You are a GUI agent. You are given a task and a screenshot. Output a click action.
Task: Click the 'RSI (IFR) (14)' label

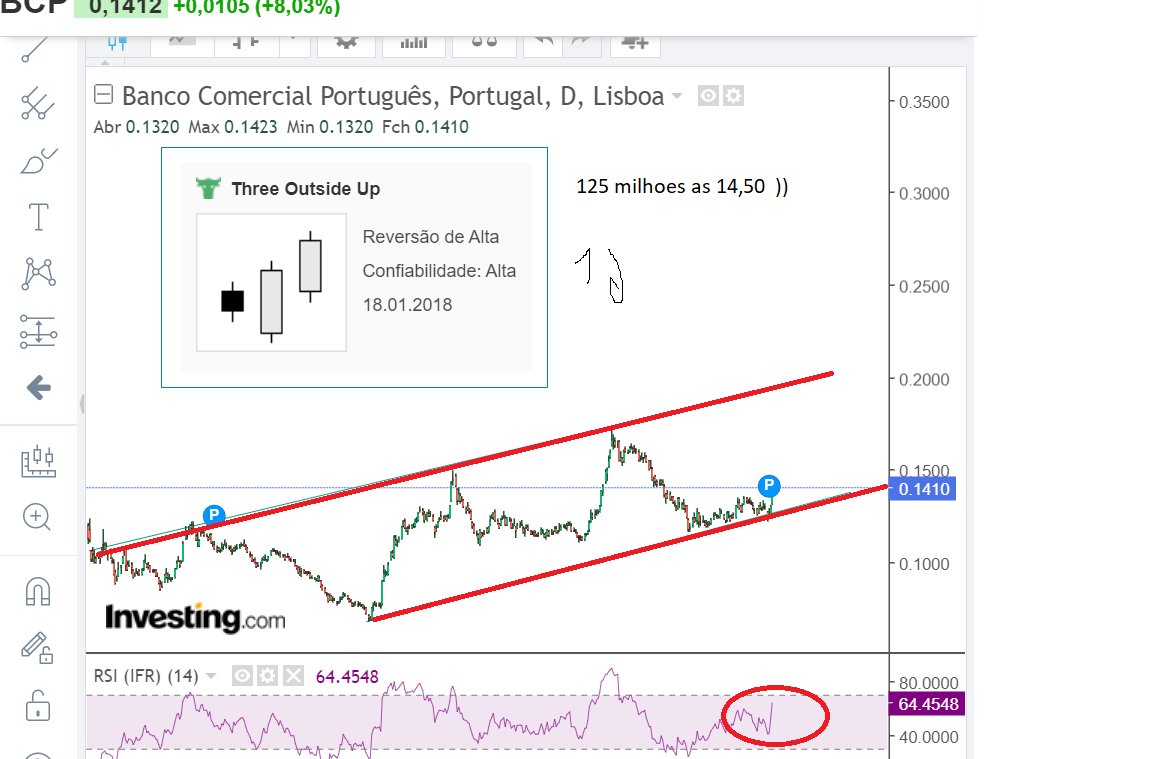146,676
